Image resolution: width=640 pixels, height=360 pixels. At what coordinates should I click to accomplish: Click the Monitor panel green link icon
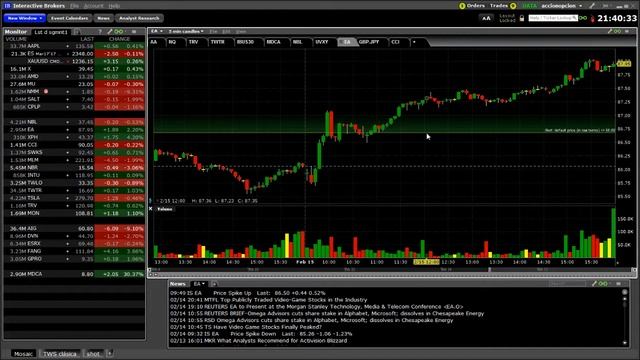(x=118, y=32)
